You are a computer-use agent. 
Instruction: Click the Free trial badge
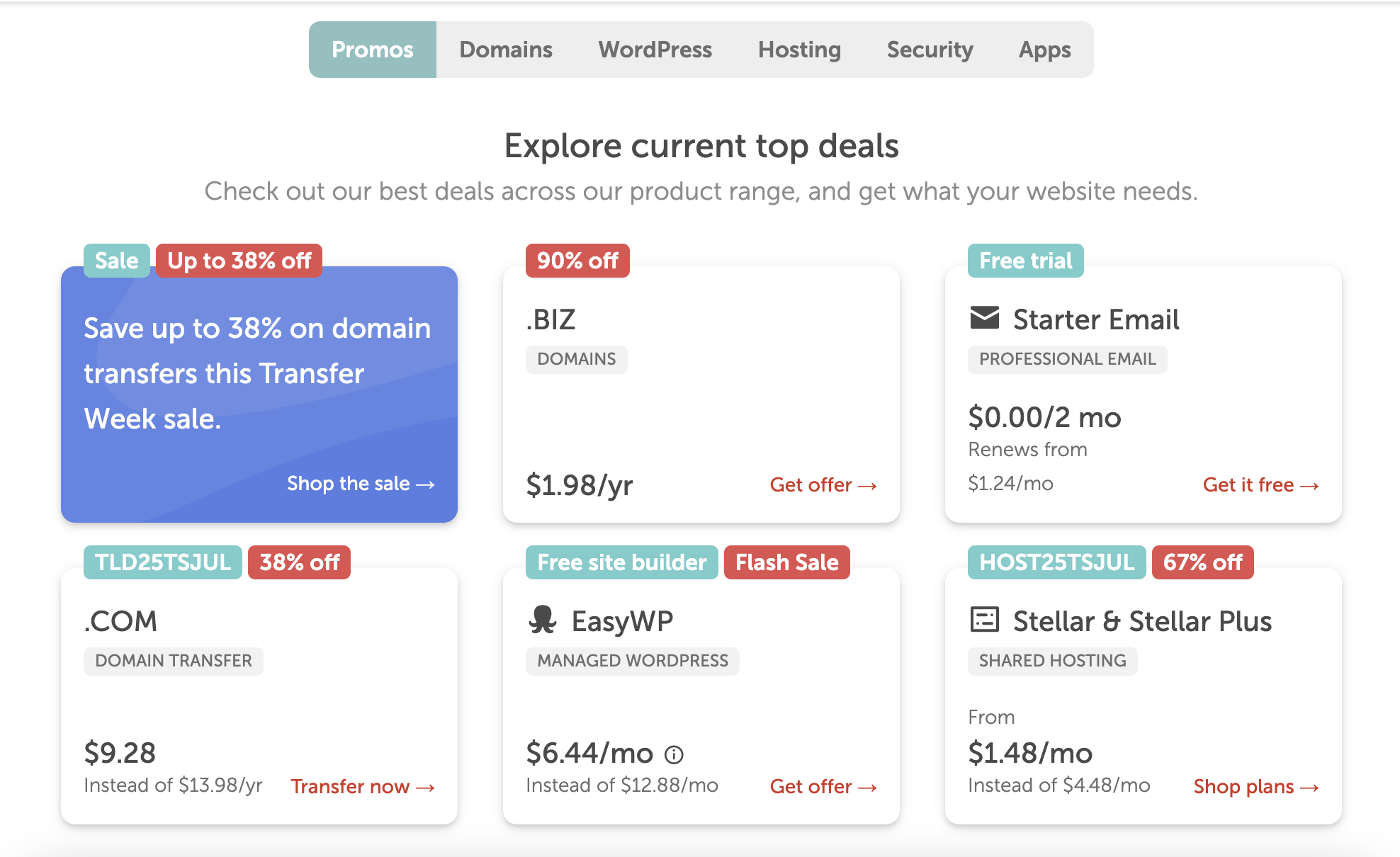pyautogui.click(x=1026, y=261)
